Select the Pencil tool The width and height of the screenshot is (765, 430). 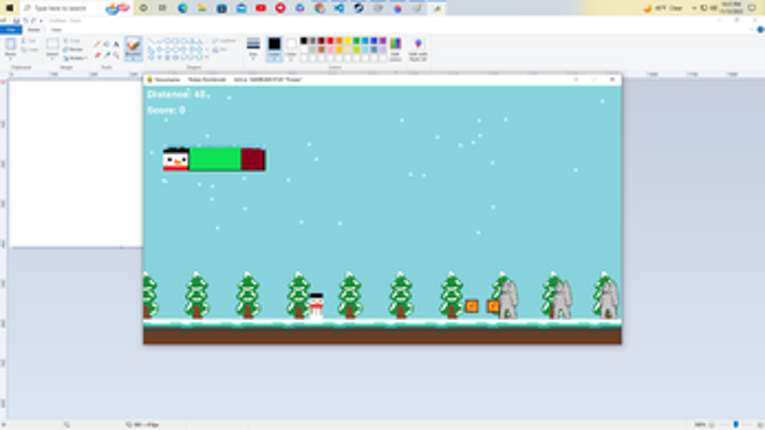pyautogui.click(x=98, y=44)
